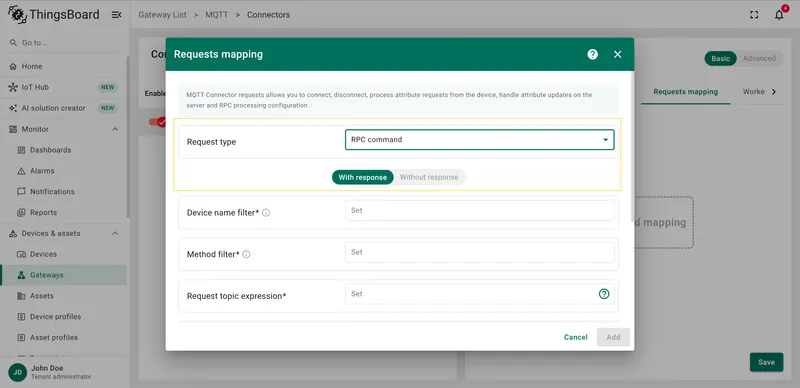Close the Requests mapping dialog

(x=618, y=54)
